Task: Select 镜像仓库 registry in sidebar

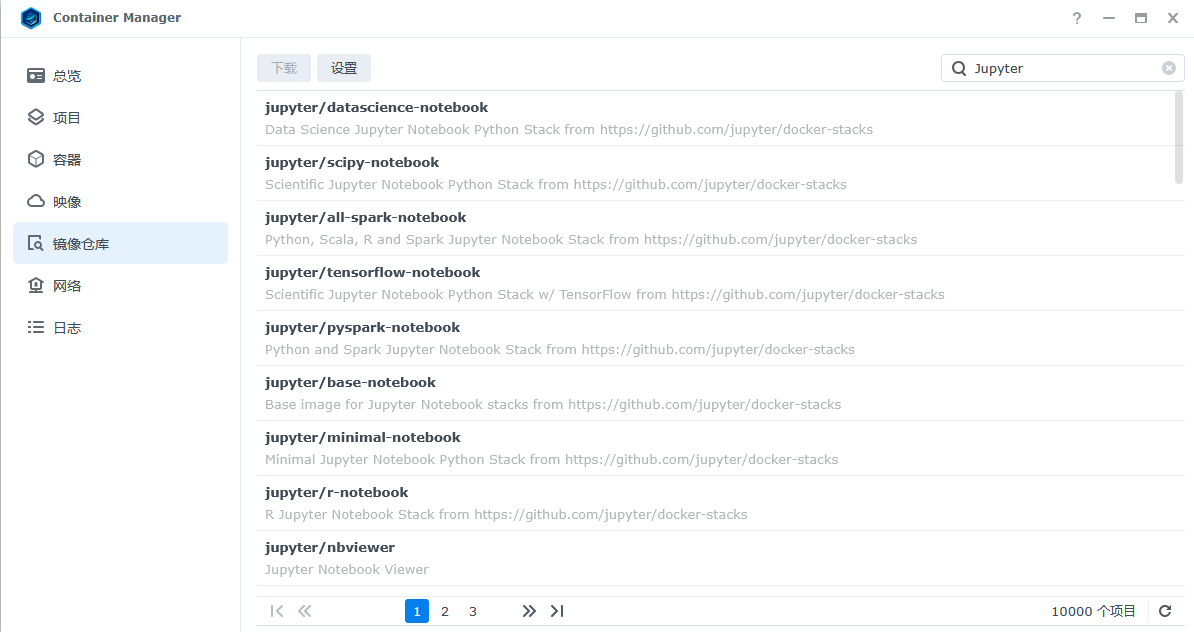Action: tap(120, 244)
